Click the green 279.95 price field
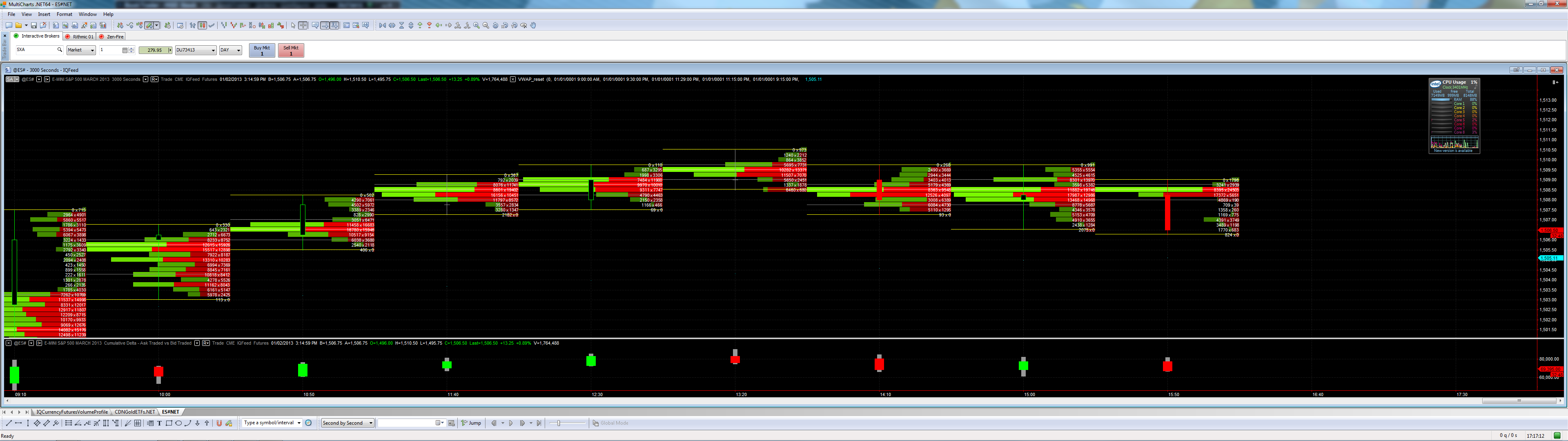1568x441 pixels. [x=155, y=51]
